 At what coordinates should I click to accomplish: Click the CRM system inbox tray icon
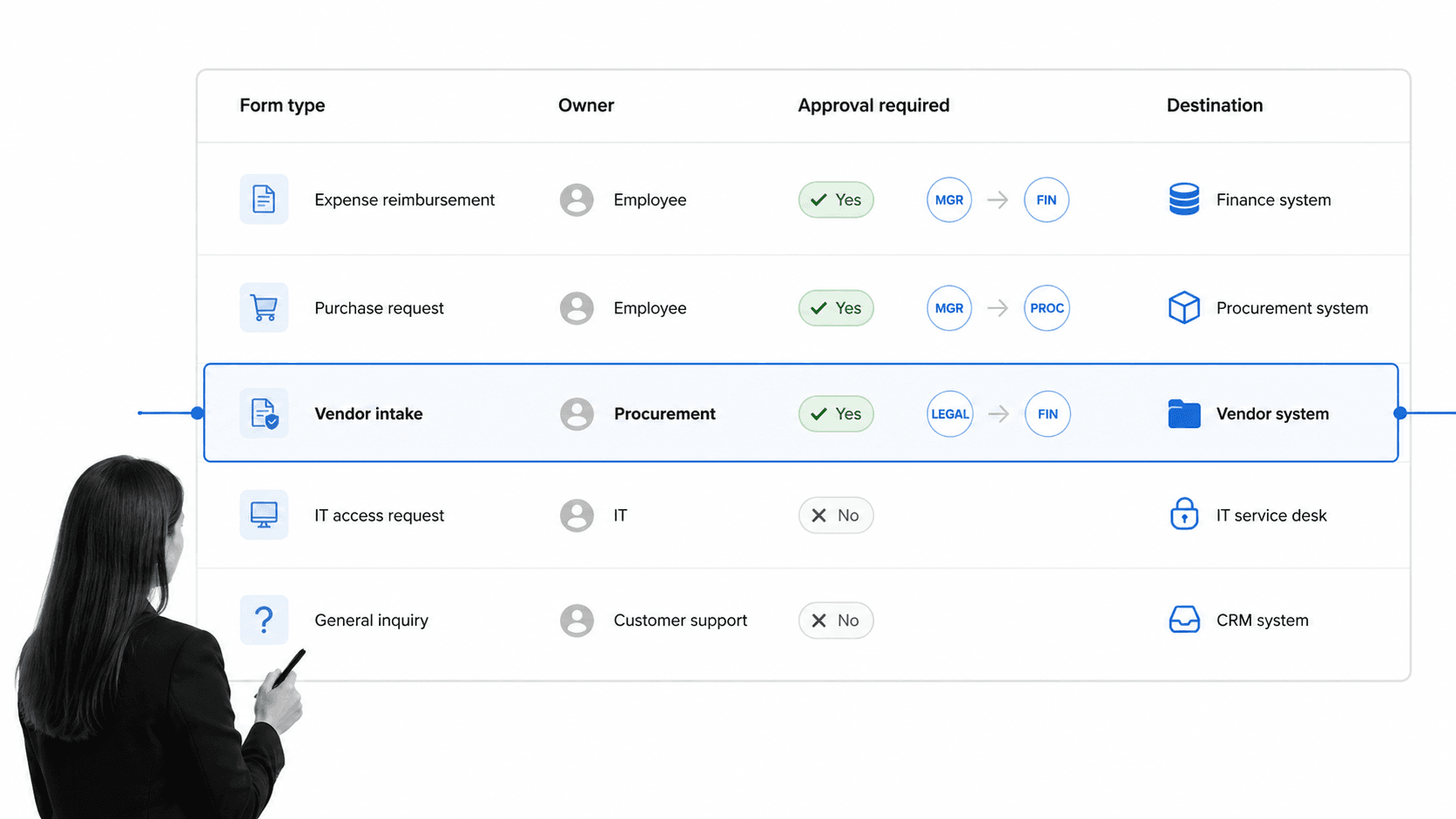(1184, 621)
